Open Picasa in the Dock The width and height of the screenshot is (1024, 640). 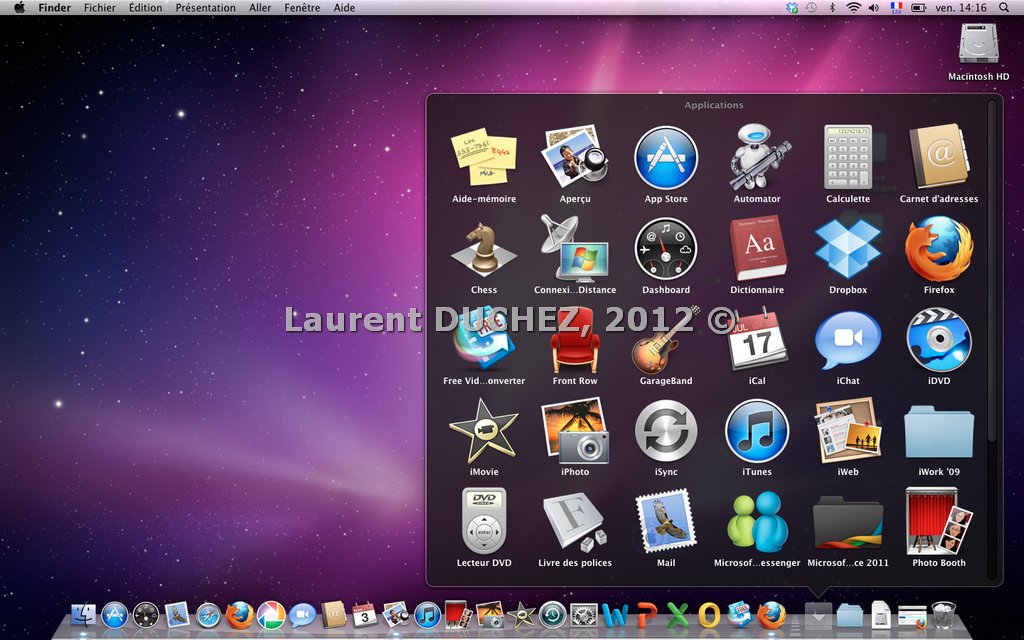tap(270, 615)
